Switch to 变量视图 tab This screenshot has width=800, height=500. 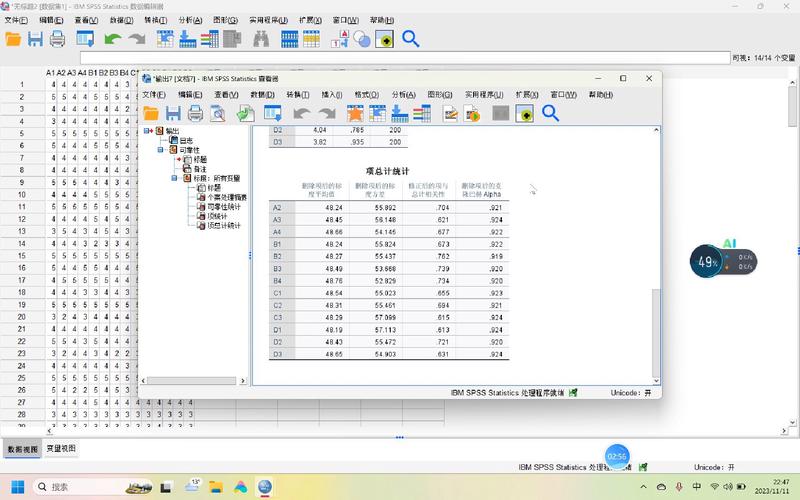tap(61, 449)
